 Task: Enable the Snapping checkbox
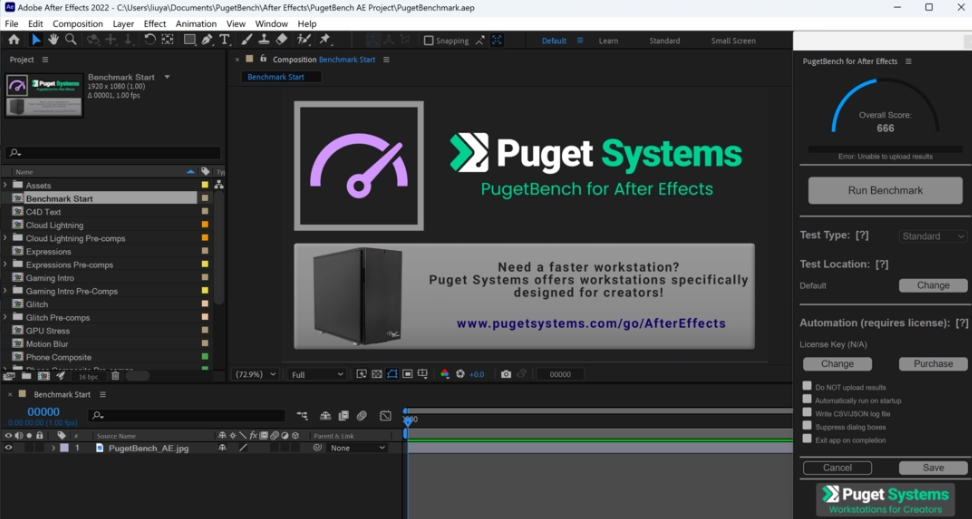[429, 41]
